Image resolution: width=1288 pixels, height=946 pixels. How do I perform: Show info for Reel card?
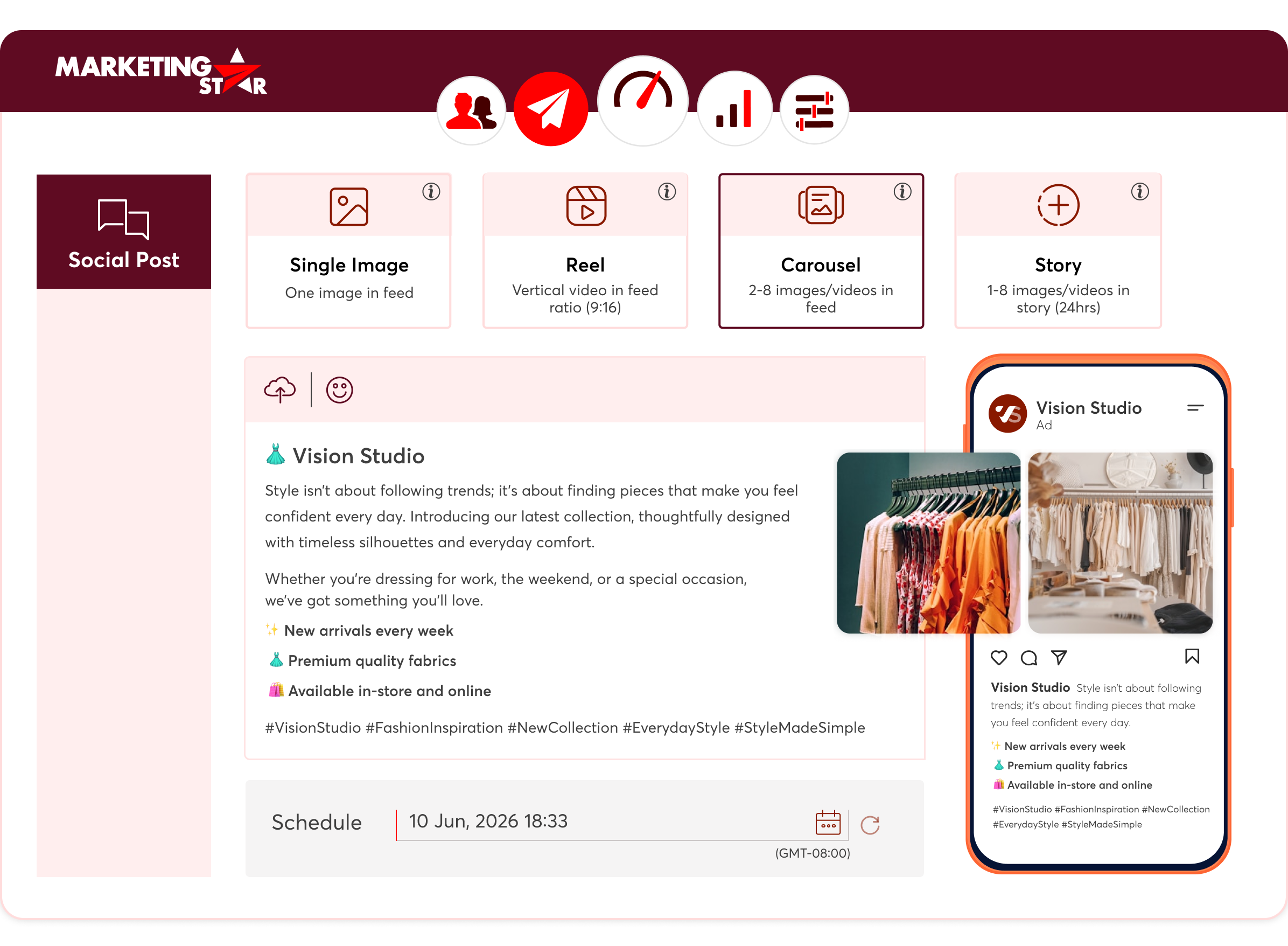pos(667,191)
